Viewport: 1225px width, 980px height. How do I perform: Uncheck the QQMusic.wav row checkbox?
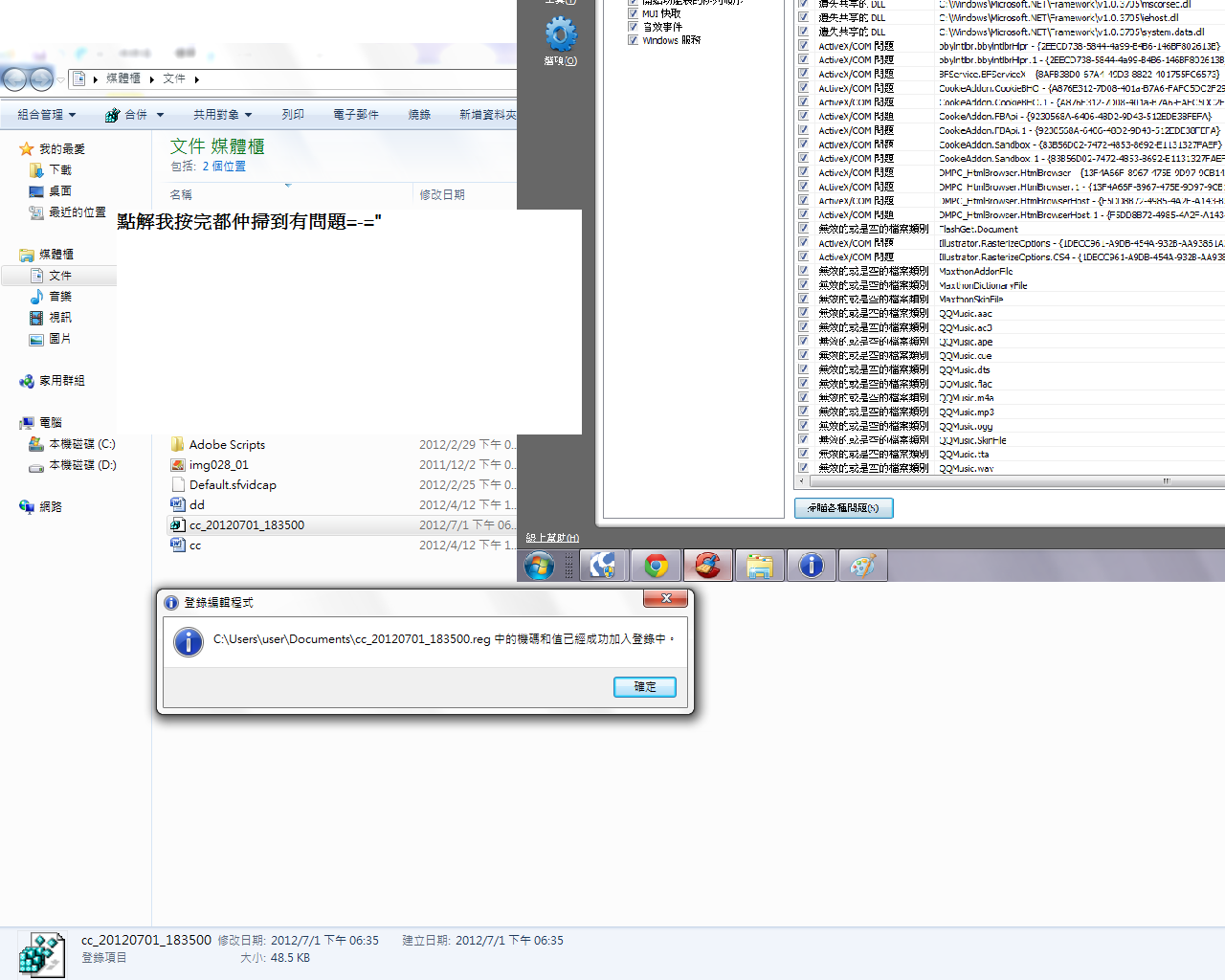pyautogui.click(x=803, y=468)
